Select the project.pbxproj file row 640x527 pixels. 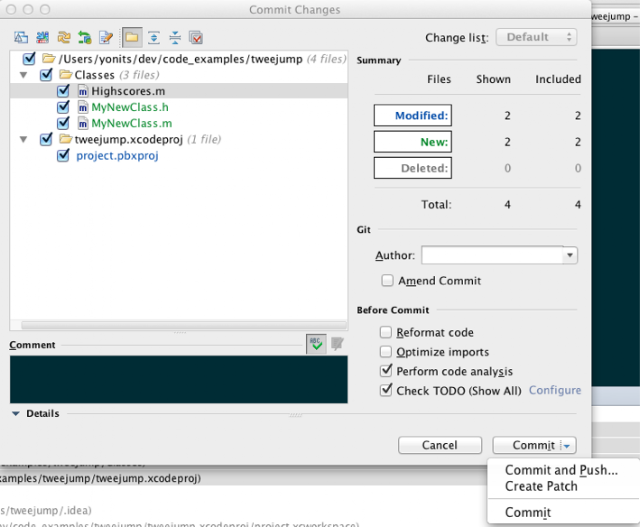pyautogui.click(x=179, y=156)
